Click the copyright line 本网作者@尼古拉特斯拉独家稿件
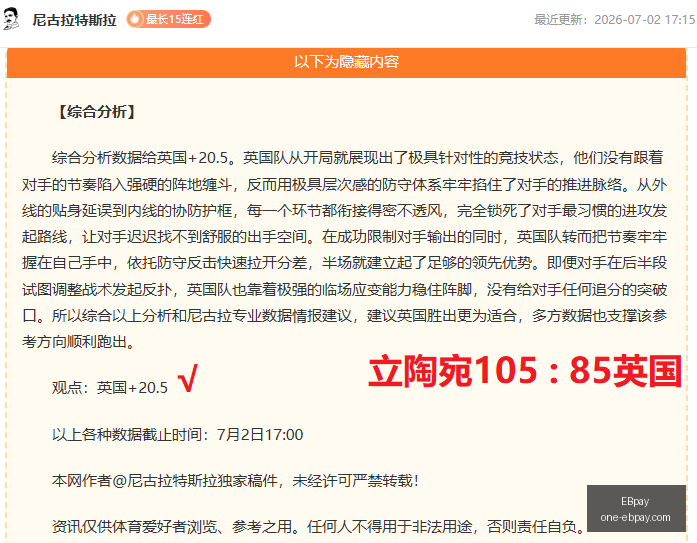This screenshot has height=543, width=697. [x=235, y=480]
